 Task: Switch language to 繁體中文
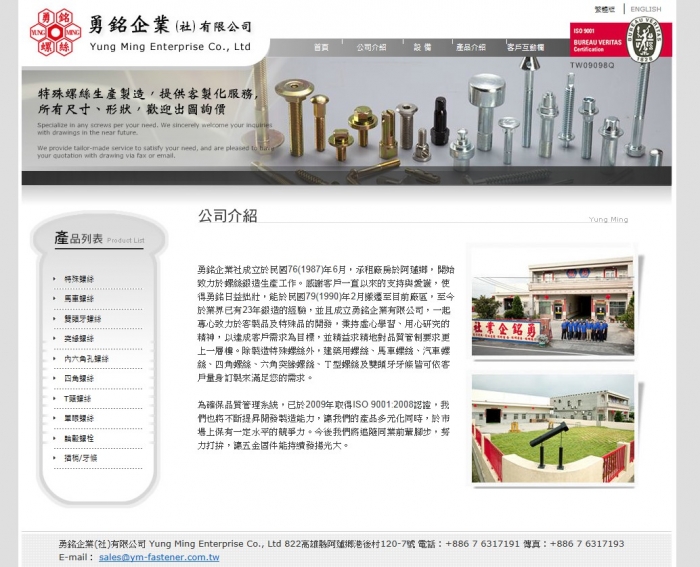605,9
